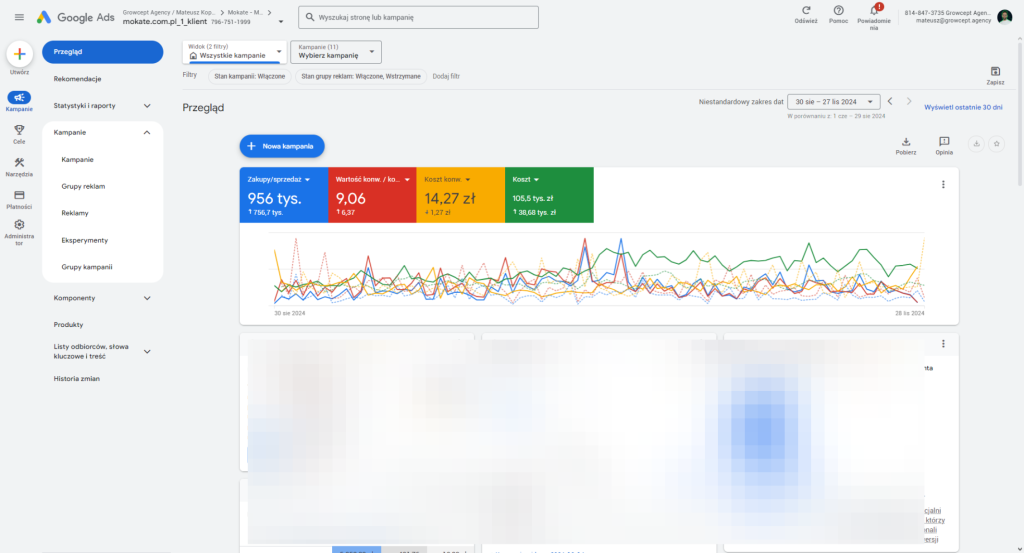Select Grupy reklam in sidebar
Viewport: 1024px width, 553px height.
coord(83,186)
